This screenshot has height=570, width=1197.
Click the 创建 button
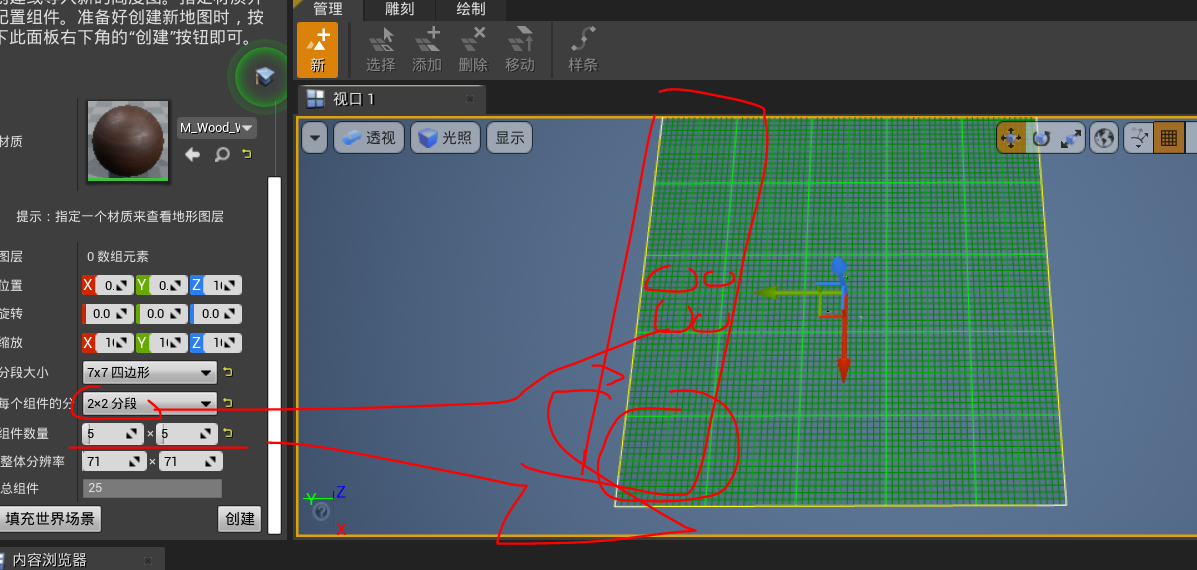(240, 520)
